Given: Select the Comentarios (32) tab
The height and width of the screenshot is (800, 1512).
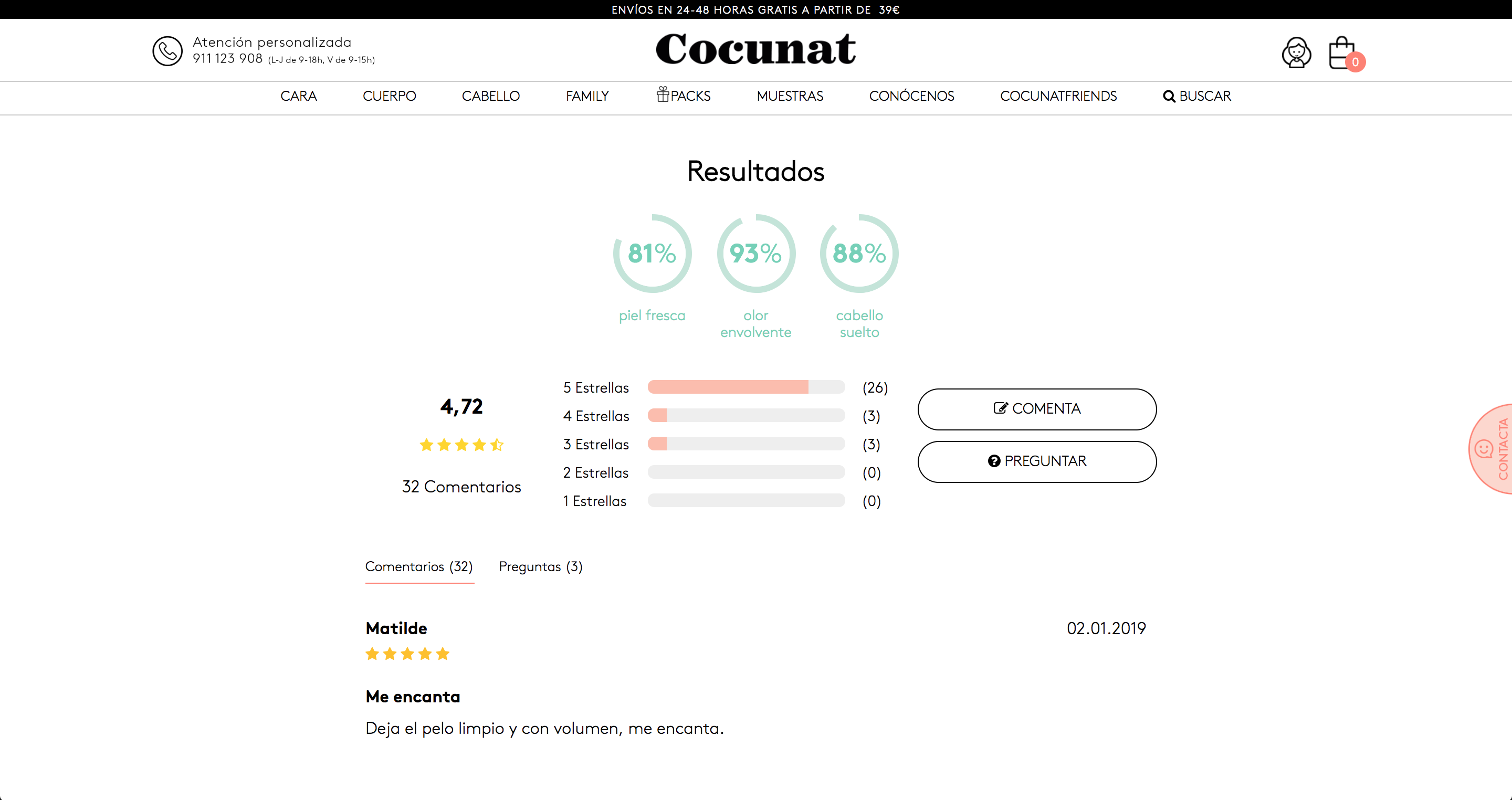Looking at the screenshot, I should pos(420,566).
